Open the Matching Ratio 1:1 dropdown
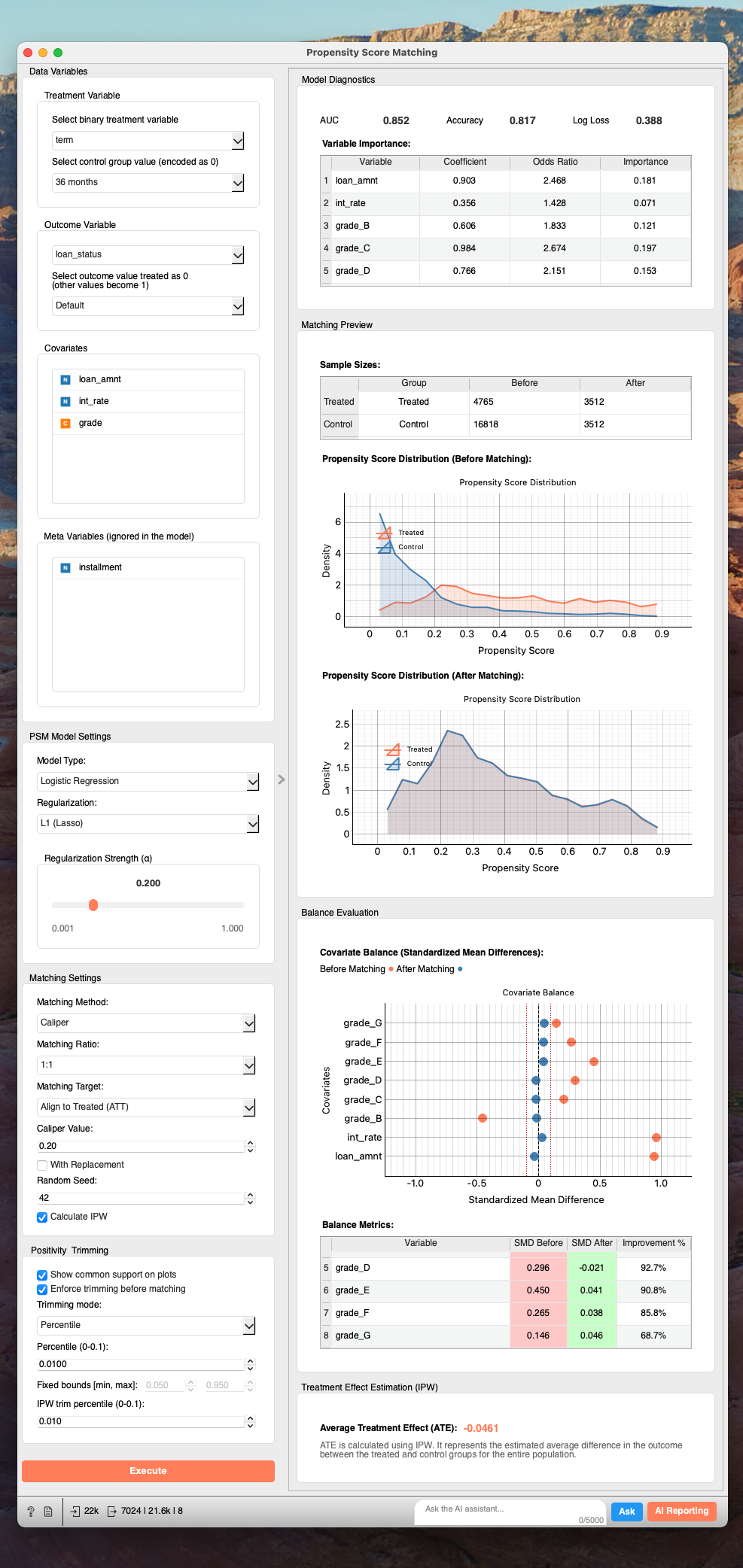743x1568 pixels. 147,1065
